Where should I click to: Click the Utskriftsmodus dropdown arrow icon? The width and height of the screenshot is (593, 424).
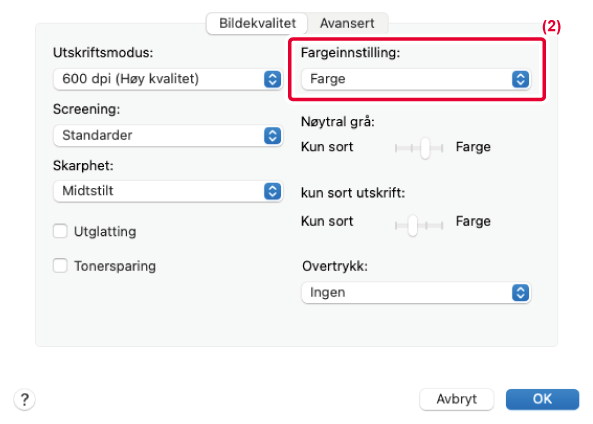pos(272,79)
